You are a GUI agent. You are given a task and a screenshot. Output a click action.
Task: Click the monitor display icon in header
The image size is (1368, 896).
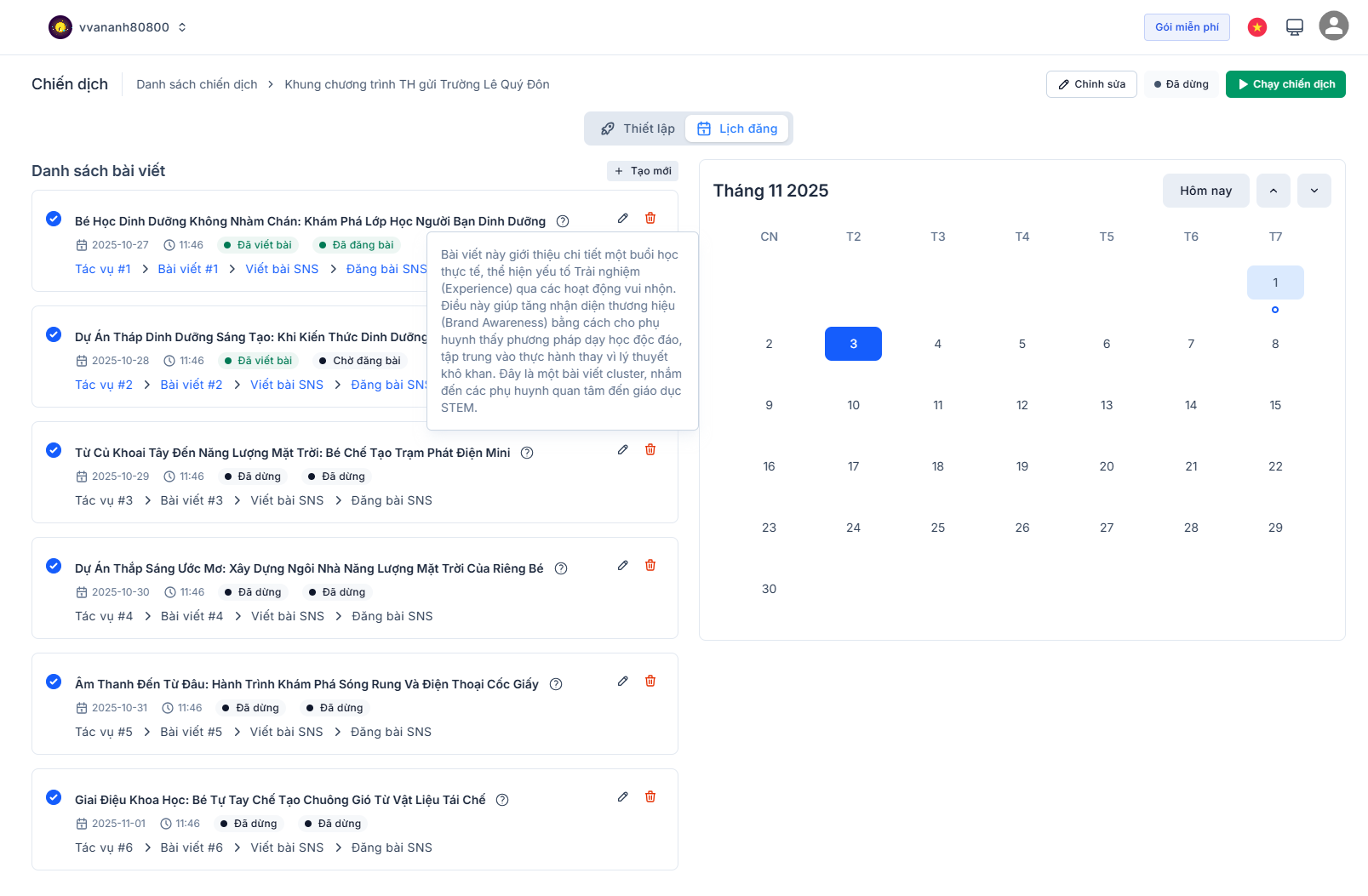[x=1294, y=27]
